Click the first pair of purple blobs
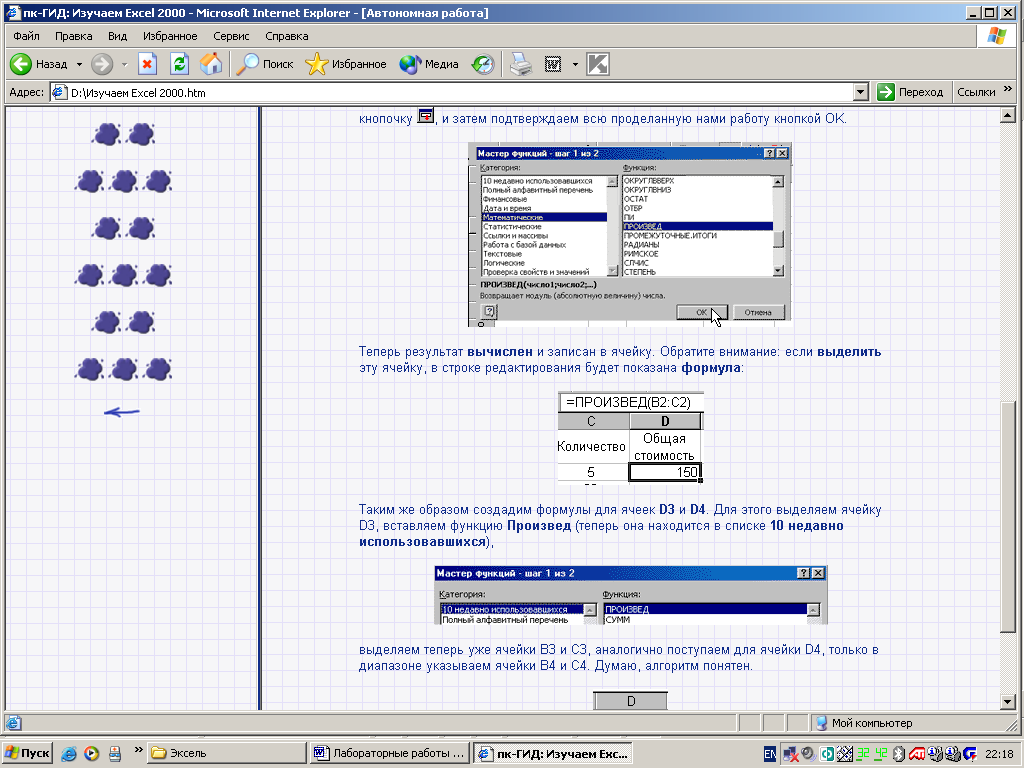Image resolution: width=1024 pixels, height=768 pixels. [x=123, y=134]
